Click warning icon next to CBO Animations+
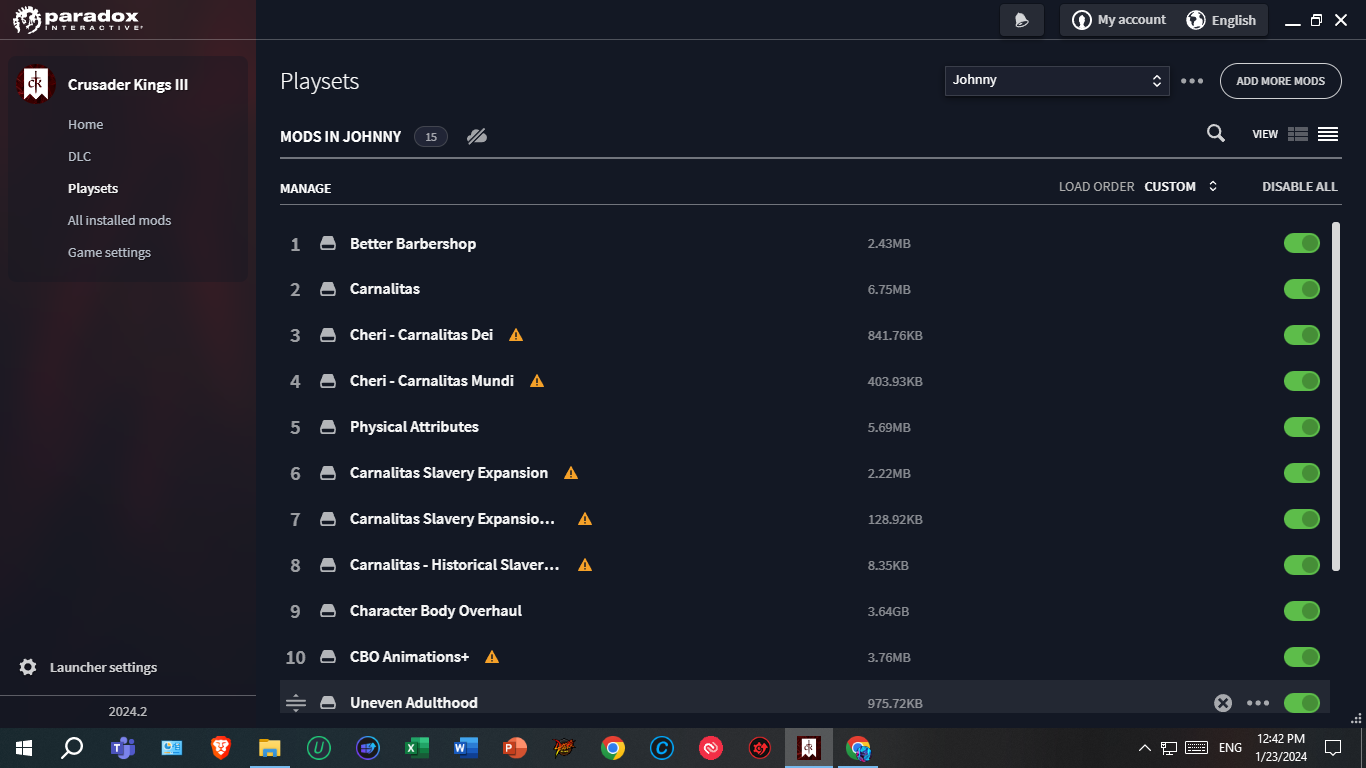The image size is (1366, 768). click(x=492, y=657)
